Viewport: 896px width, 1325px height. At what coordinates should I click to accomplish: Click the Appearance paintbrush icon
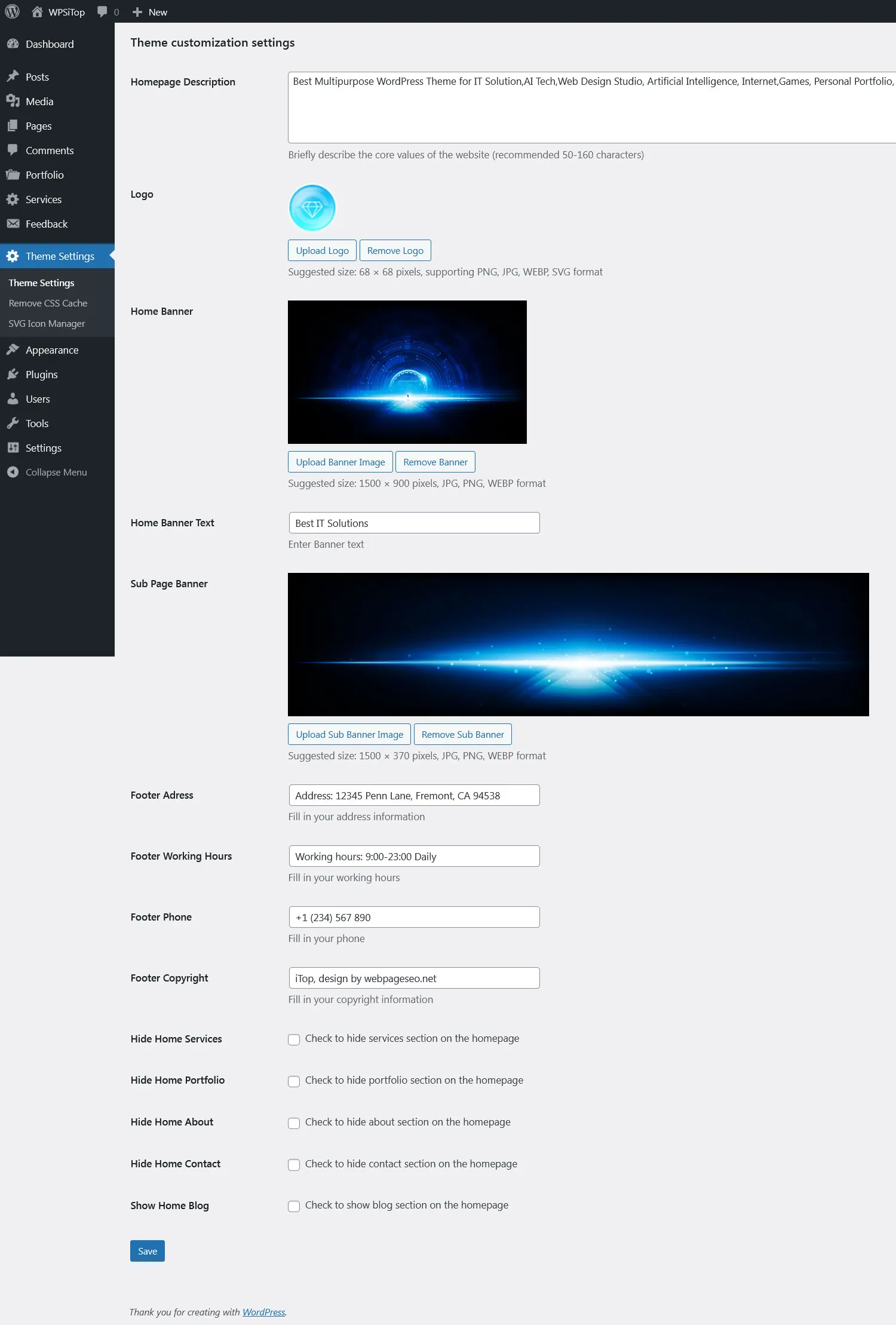click(13, 349)
